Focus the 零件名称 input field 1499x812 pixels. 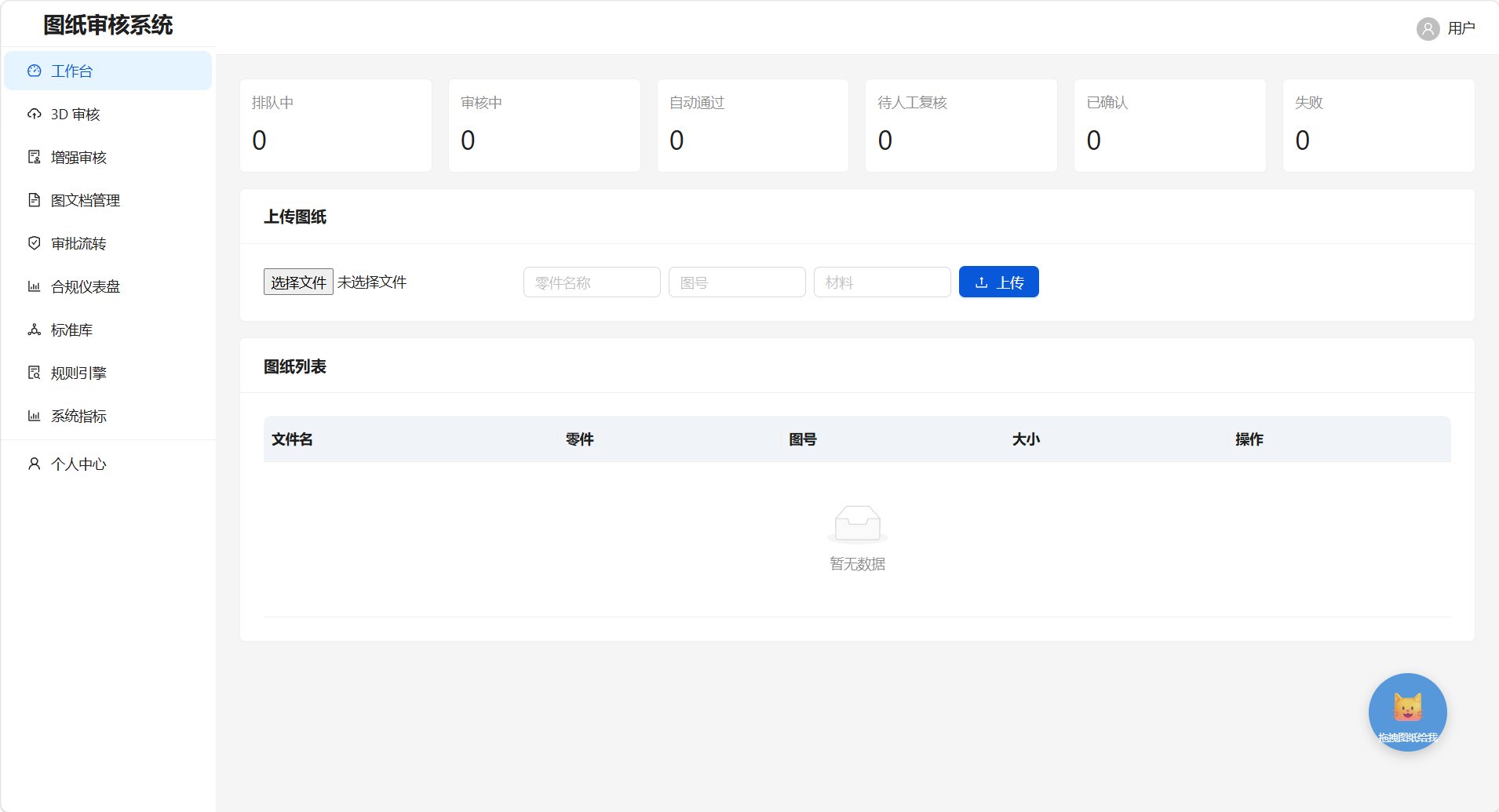pyautogui.click(x=592, y=282)
